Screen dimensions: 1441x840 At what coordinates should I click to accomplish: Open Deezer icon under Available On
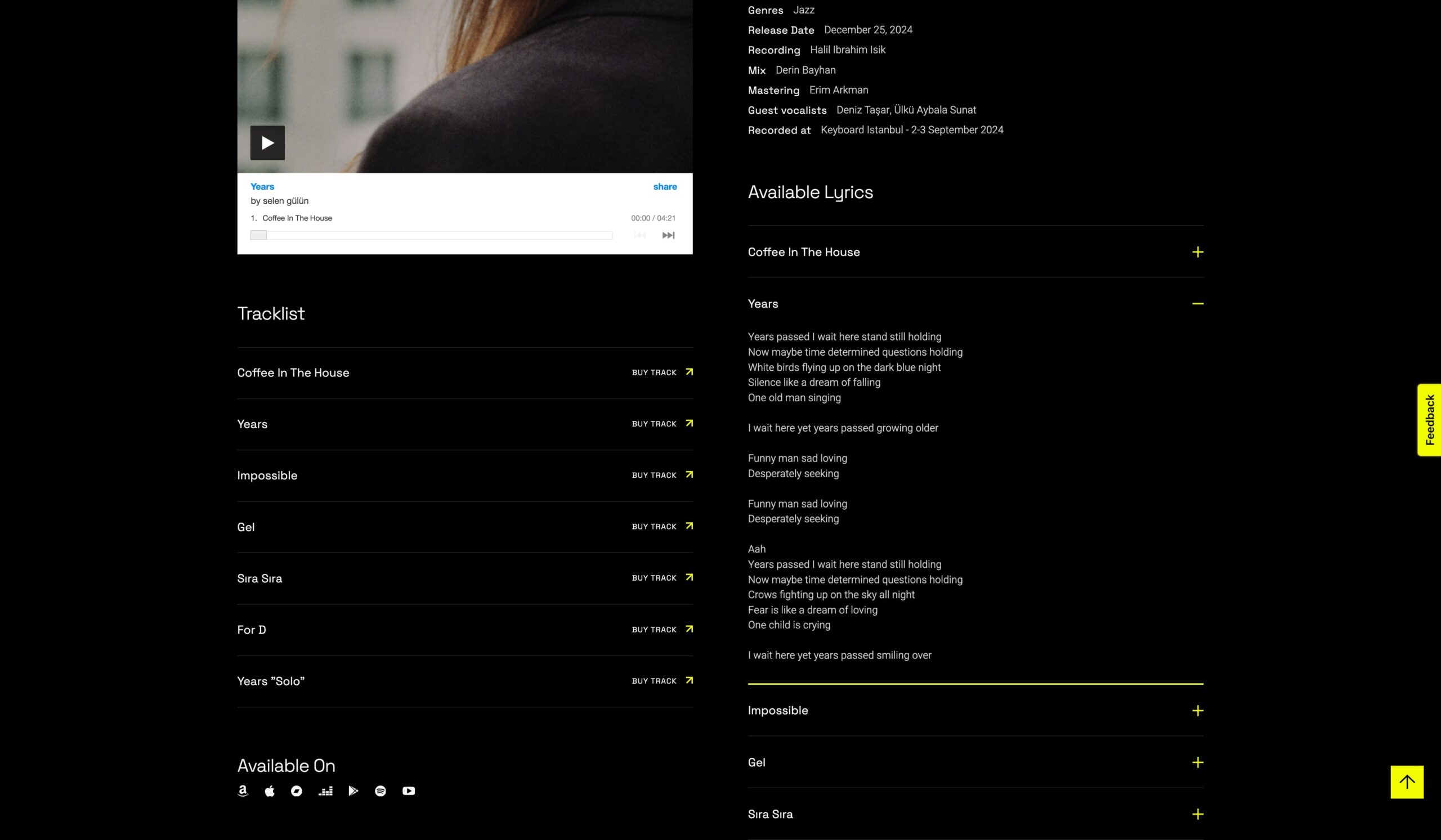325,791
